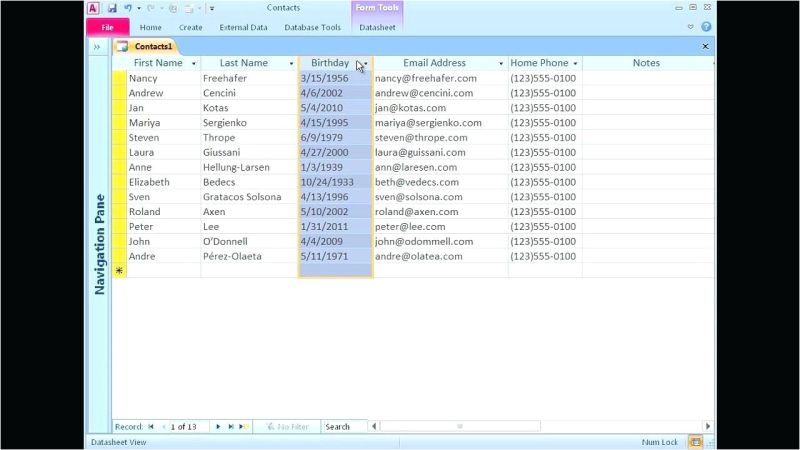Undo the last action
This screenshot has height=450, width=800.
(x=128, y=8)
